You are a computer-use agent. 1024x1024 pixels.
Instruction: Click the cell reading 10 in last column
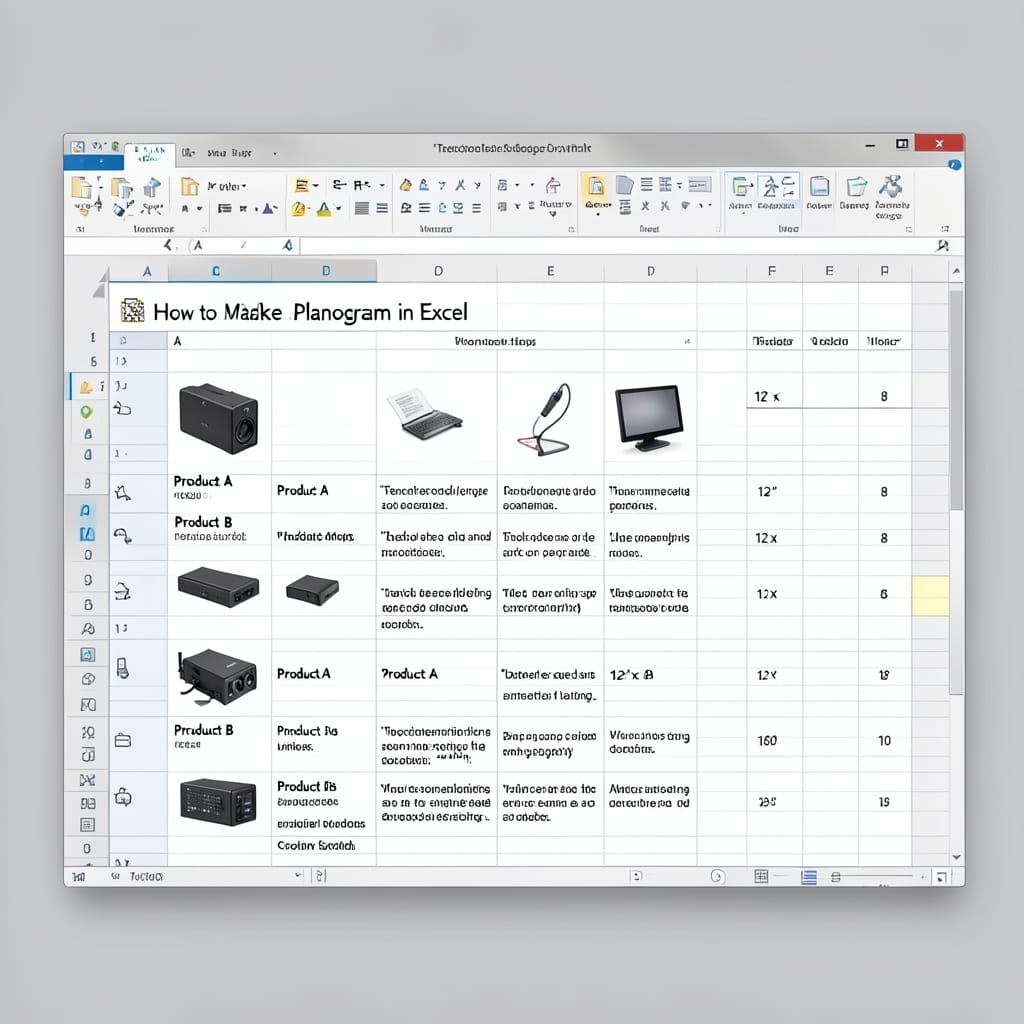pos(884,741)
